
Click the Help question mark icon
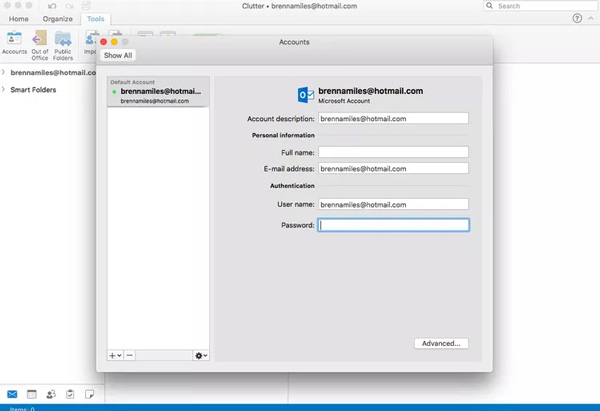point(577,18)
